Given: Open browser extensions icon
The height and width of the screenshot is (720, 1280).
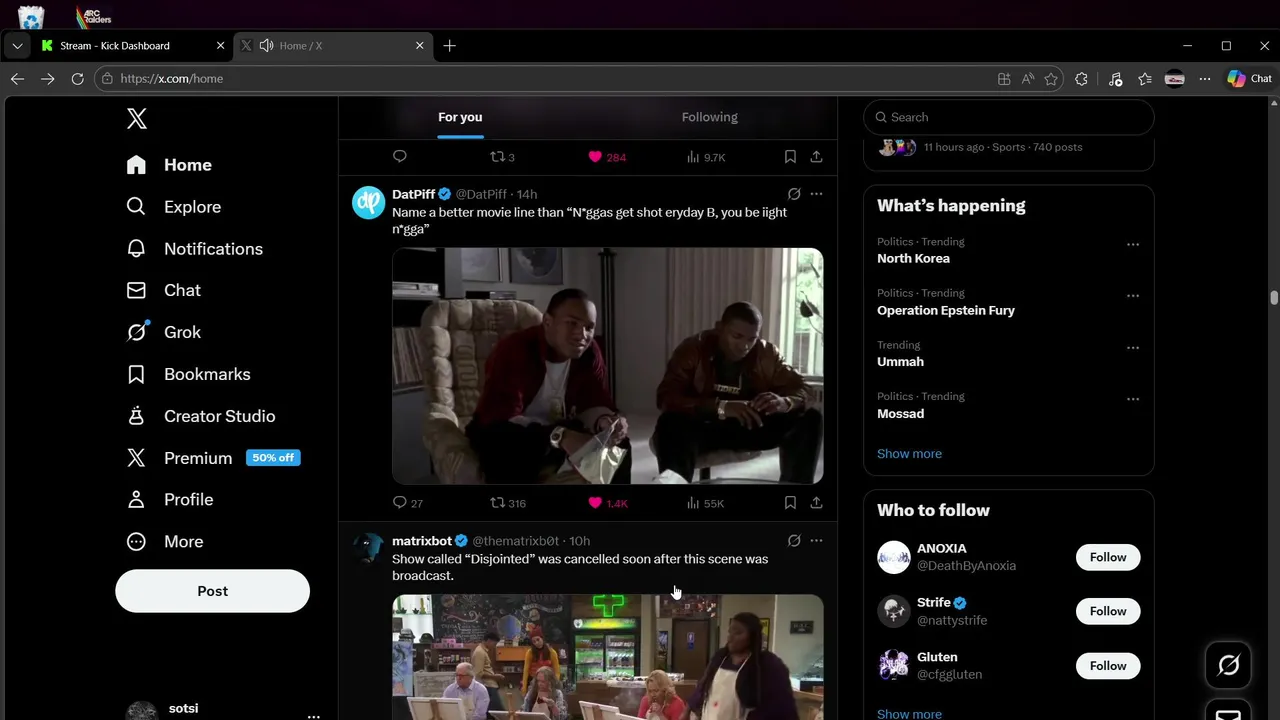Looking at the screenshot, I should click(1081, 79).
